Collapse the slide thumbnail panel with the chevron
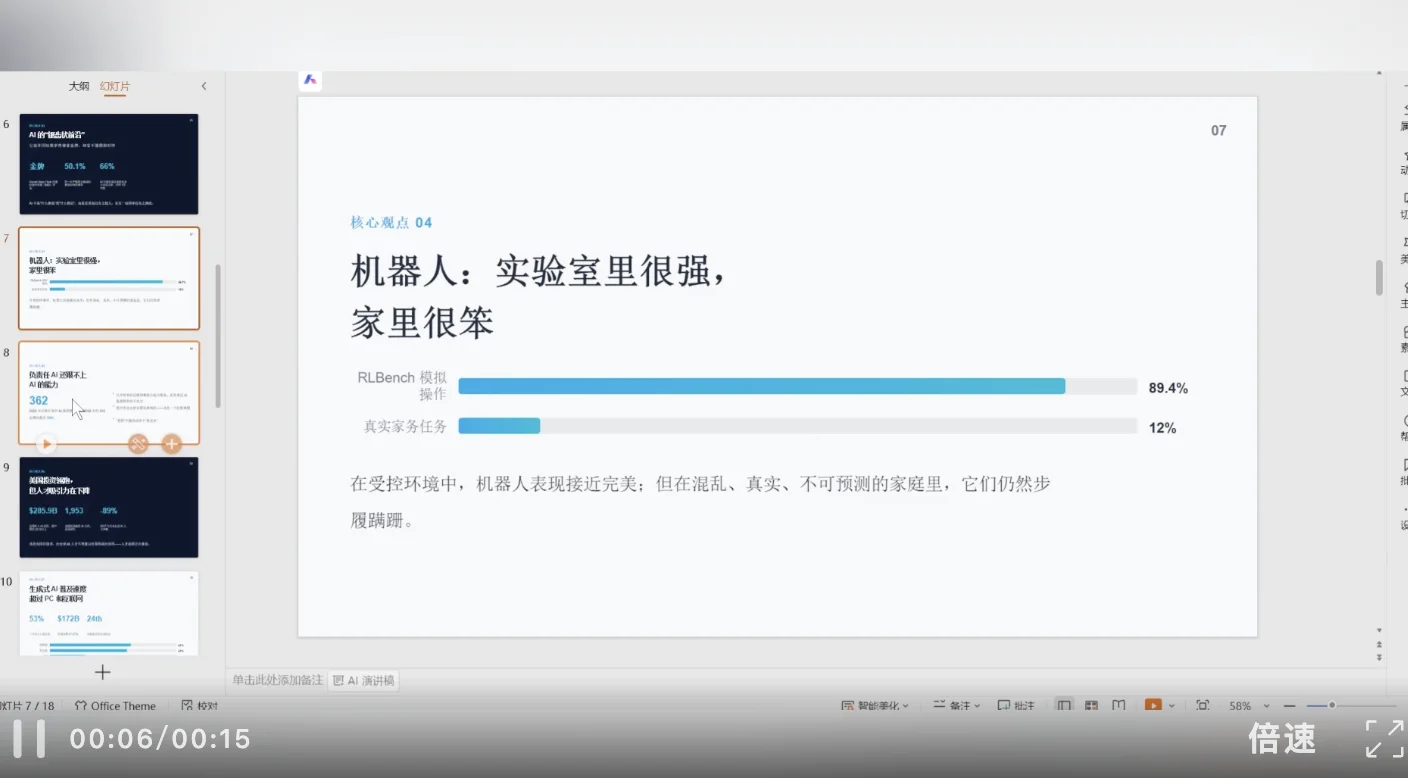This screenshot has height=778, width=1408. click(x=204, y=87)
